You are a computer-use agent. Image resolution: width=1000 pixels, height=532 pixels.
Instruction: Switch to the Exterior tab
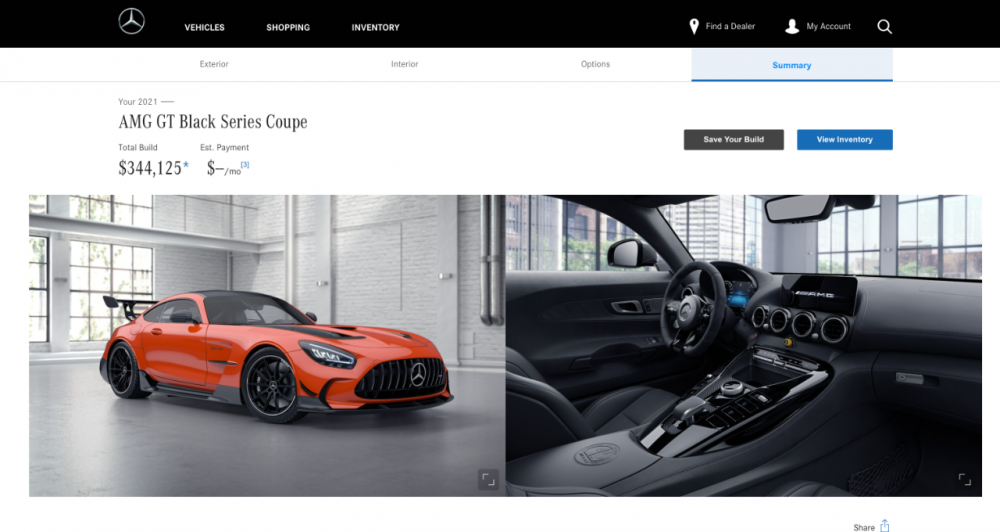pos(214,64)
